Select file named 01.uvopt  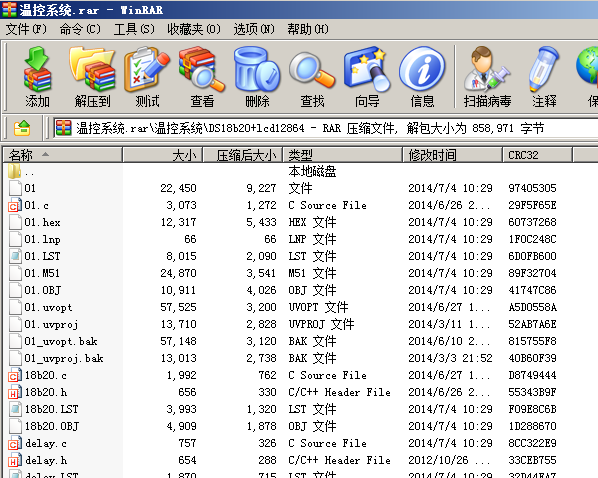coord(48,307)
